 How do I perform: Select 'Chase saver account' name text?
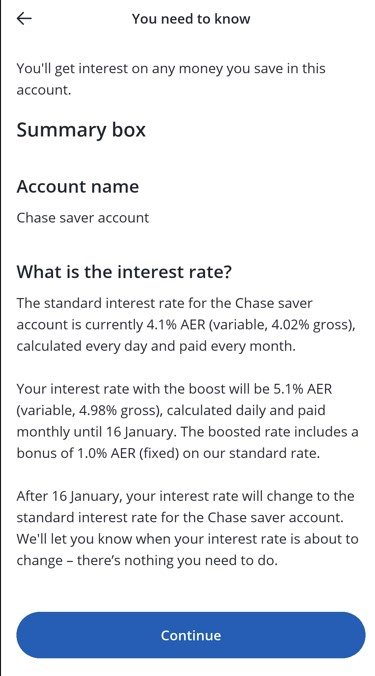(x=83, y=218)
